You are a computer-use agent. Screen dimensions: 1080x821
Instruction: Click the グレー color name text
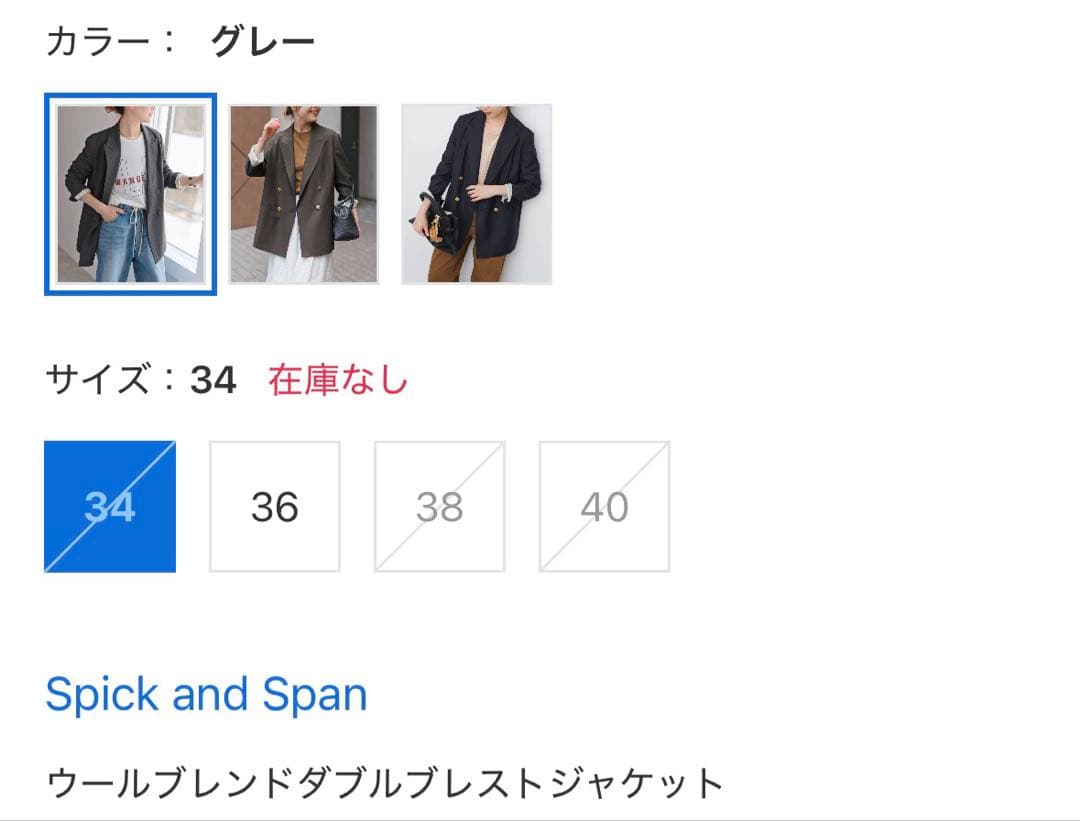[262, 40]
